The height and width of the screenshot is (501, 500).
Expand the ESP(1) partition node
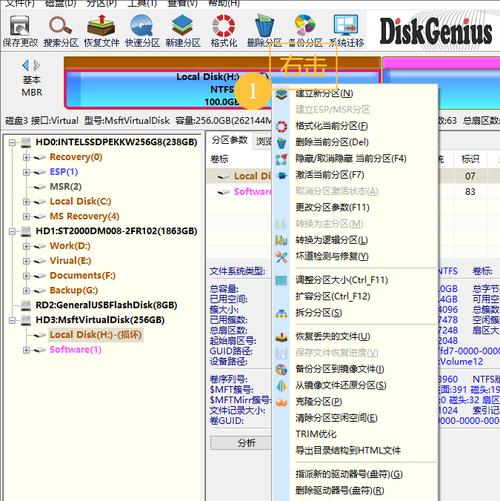pos(26,172)
